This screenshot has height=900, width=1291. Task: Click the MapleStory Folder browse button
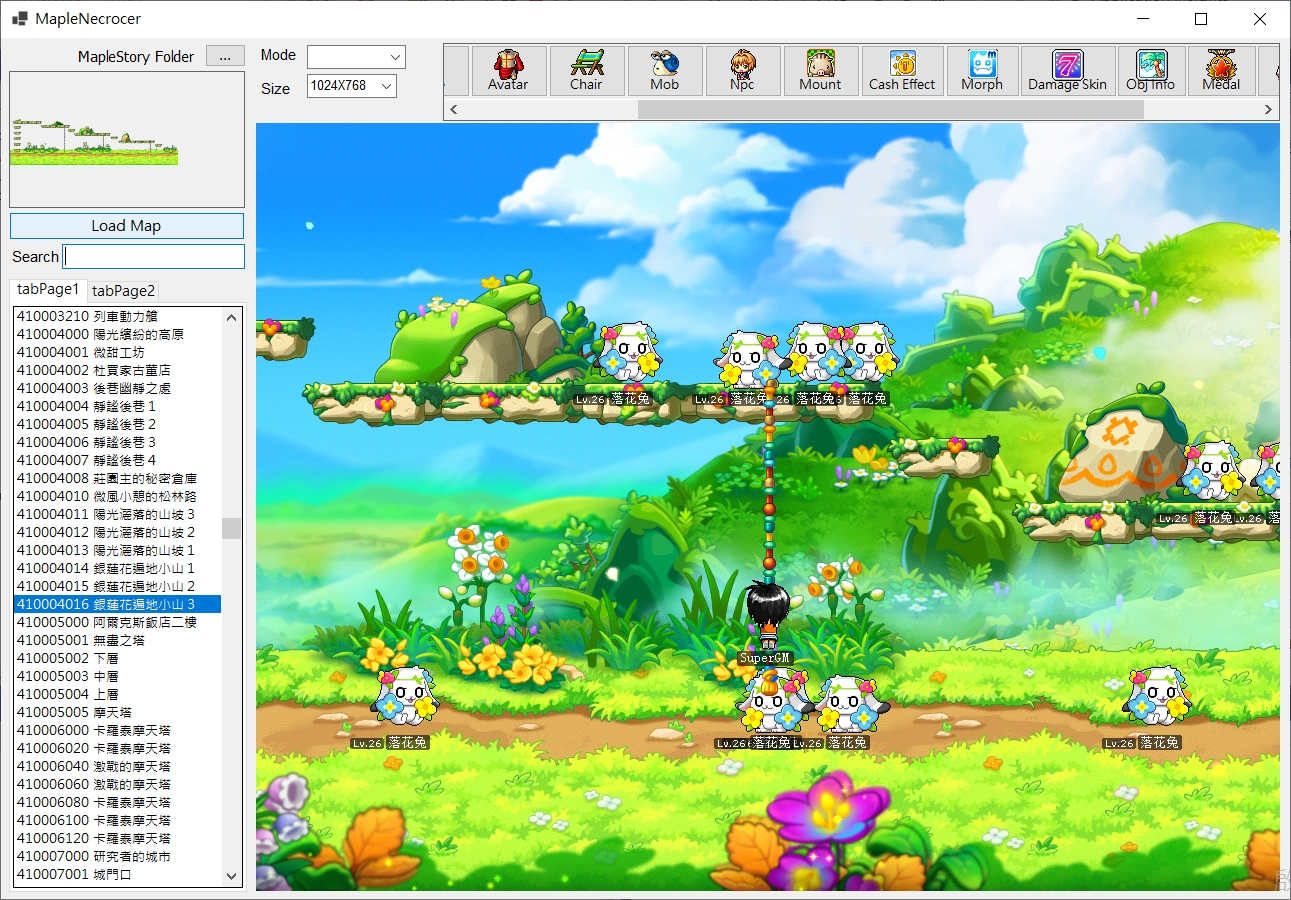(x=225, y=56)
